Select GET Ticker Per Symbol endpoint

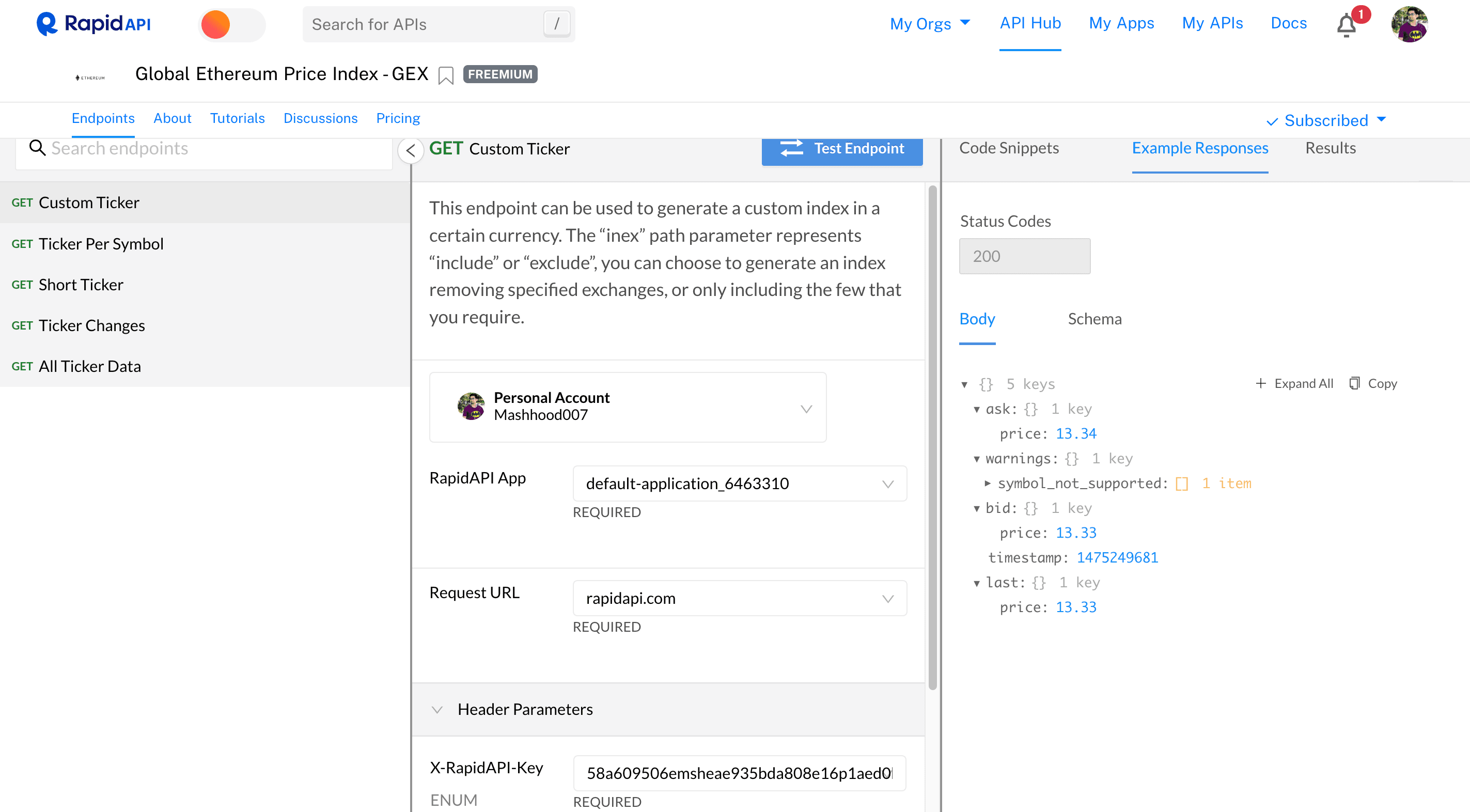point(205,244)
